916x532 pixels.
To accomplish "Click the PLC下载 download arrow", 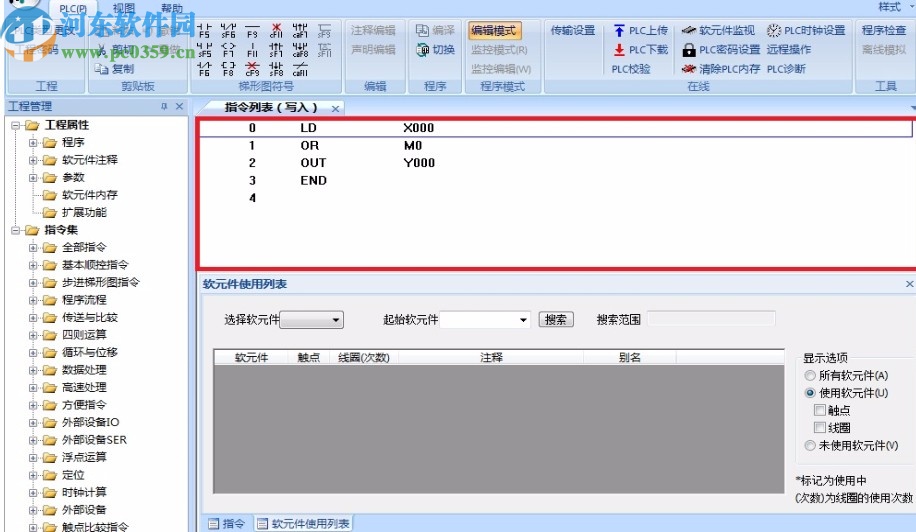I will (619, 50).
